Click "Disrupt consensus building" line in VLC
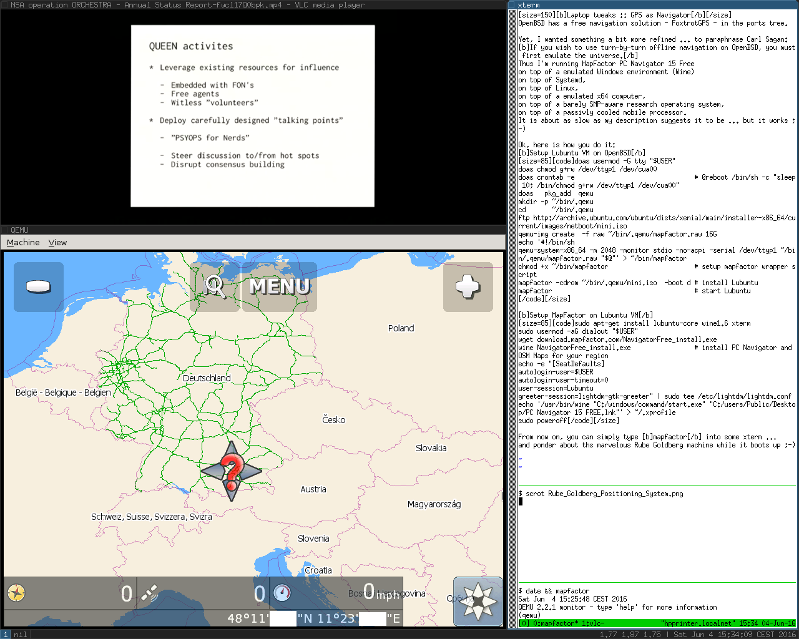Screen dimensions: 799x639 (227, 165)
